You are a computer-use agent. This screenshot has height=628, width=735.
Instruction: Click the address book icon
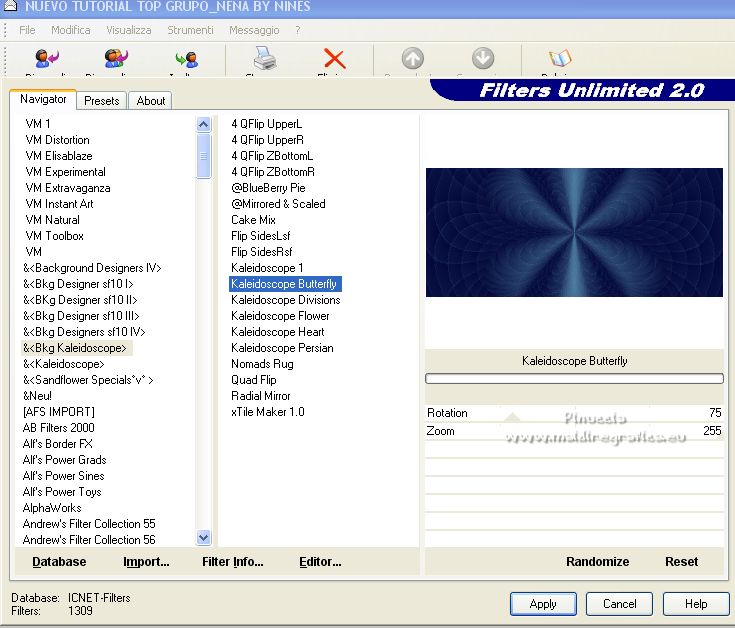(560, 59)
